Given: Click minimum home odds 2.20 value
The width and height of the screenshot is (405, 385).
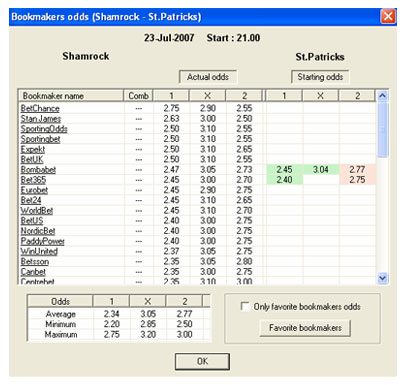Looking at the screenshot, I should (x=111, y=324).
